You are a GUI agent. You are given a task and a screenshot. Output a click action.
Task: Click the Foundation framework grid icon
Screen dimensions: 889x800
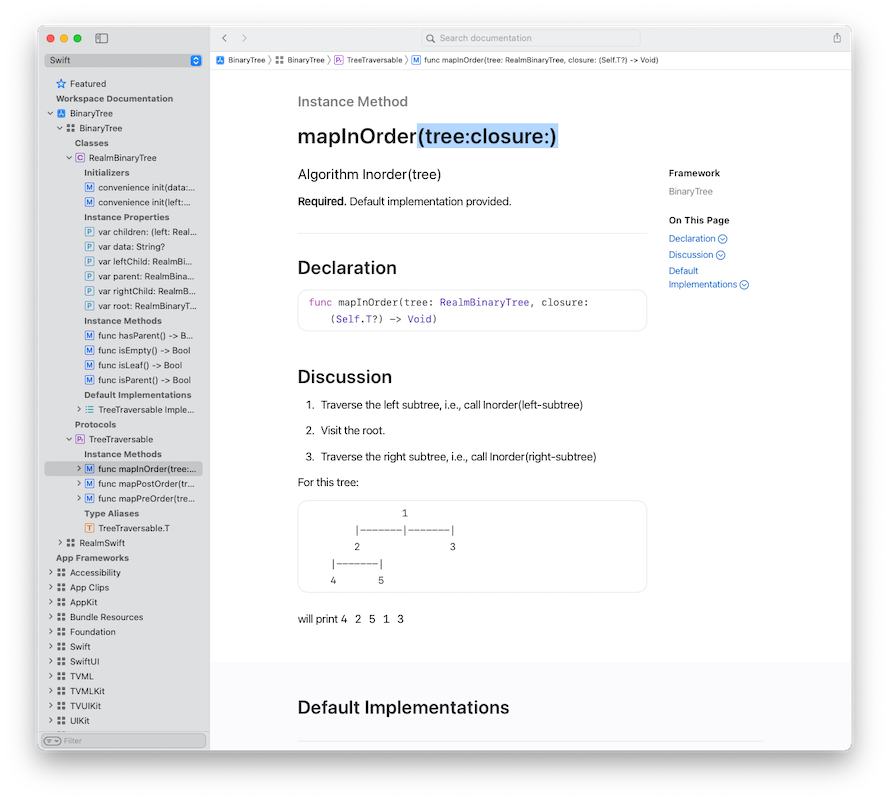click(x=61, y=632)
